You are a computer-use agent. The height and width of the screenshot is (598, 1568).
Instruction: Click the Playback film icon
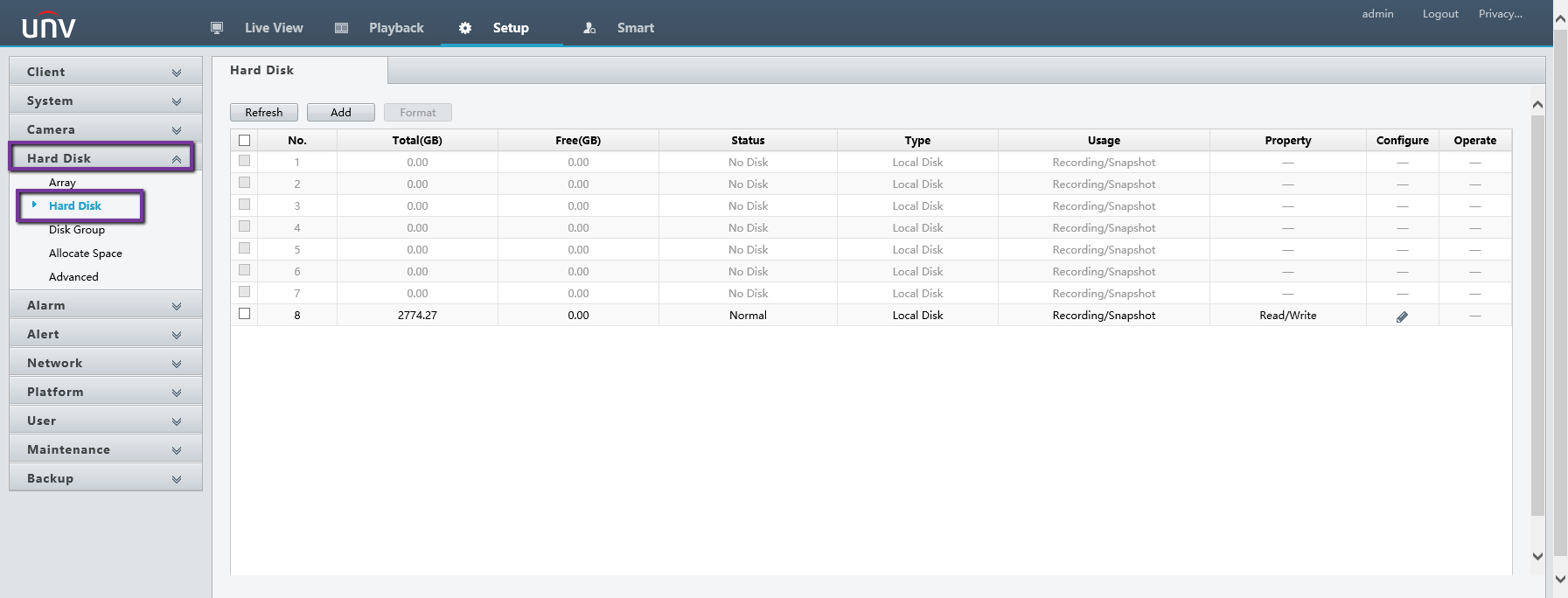(342, 28)
